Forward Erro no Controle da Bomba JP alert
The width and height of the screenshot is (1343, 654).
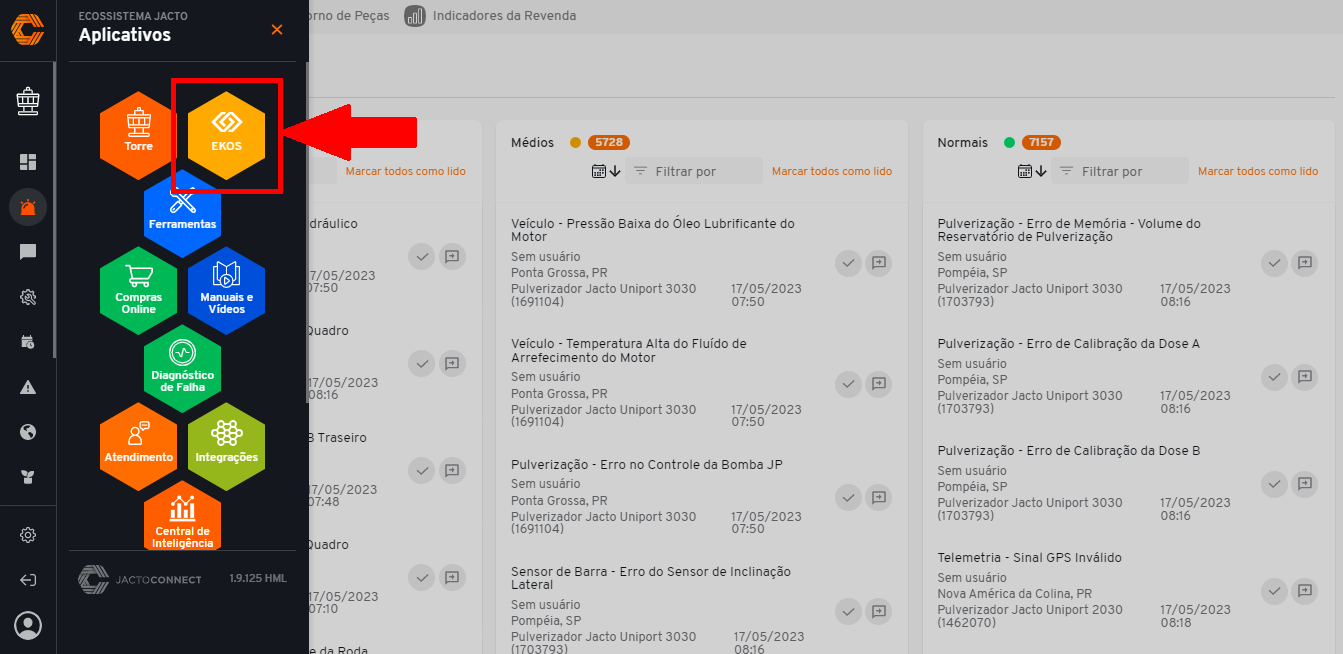coord(879,497)
